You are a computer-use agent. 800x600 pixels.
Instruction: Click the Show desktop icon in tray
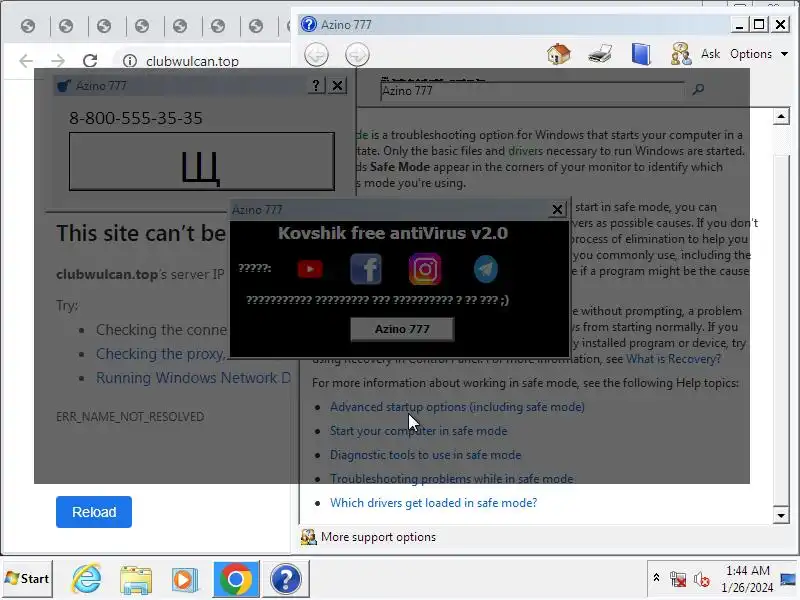[788, 579]
